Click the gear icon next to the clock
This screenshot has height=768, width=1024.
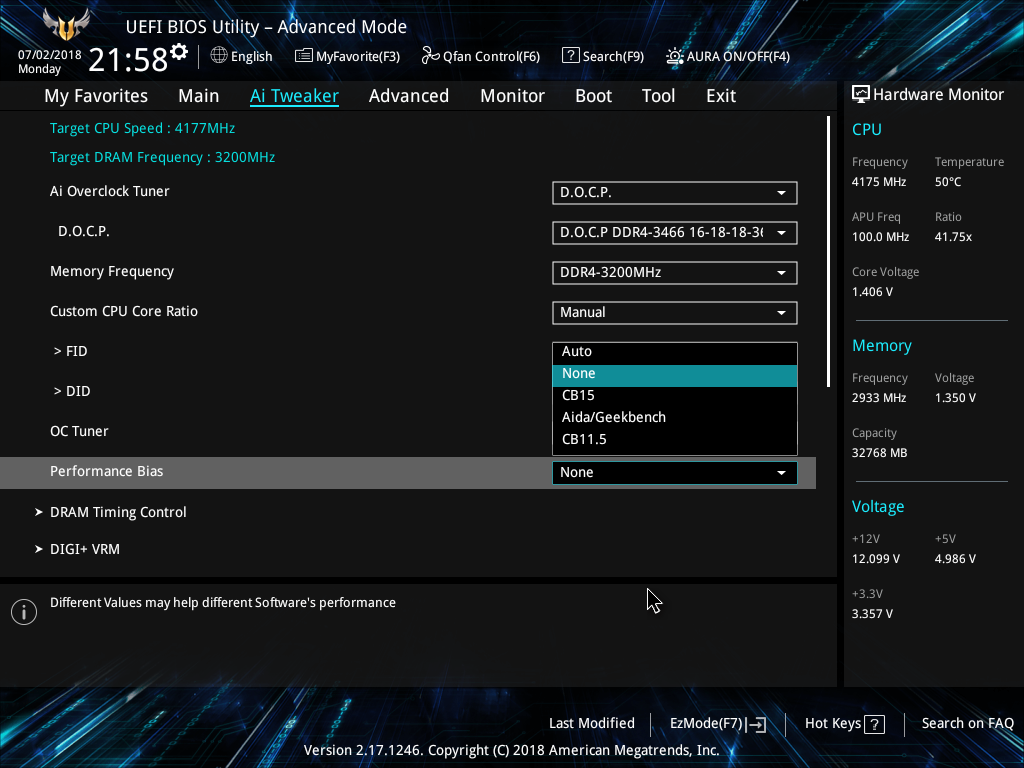pos(179,52)
